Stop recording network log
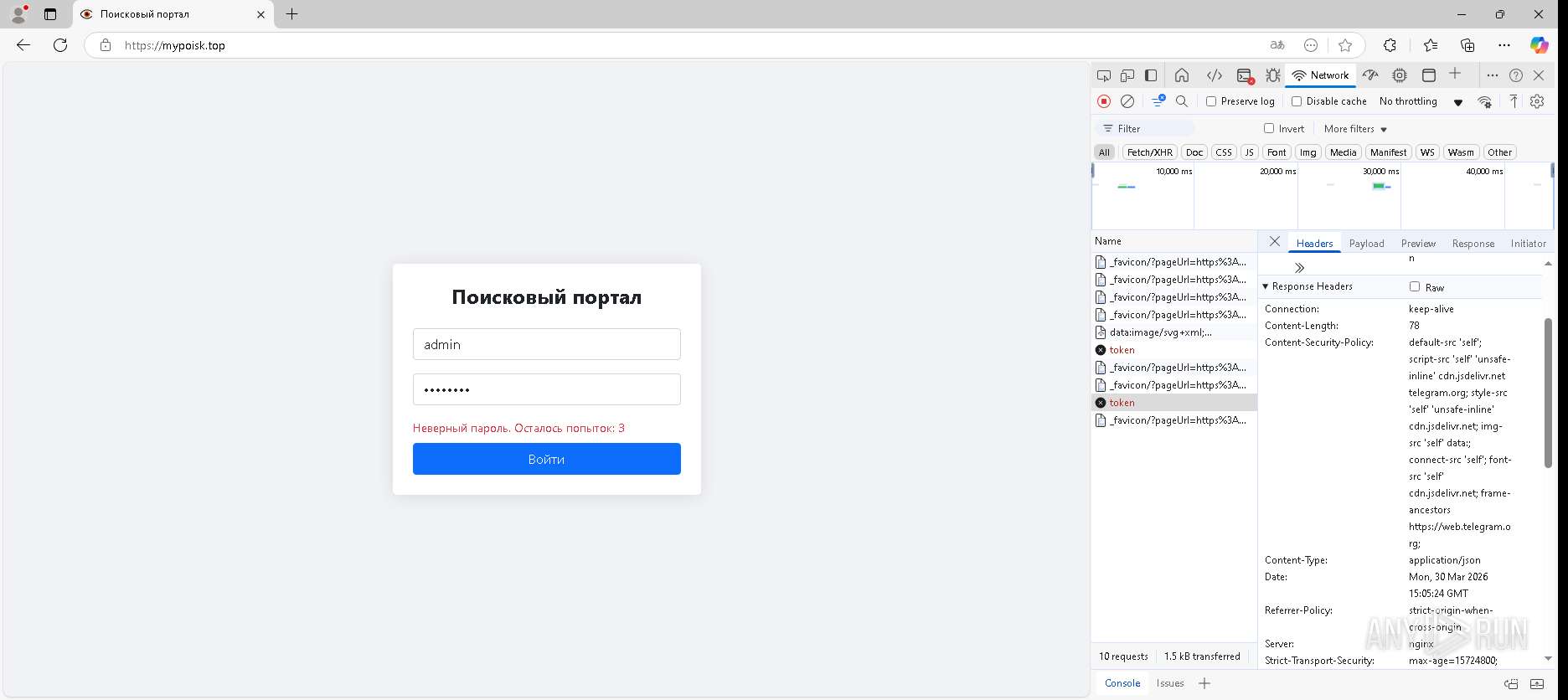This screenshot has height=700, width=1568. [1104, 101]
